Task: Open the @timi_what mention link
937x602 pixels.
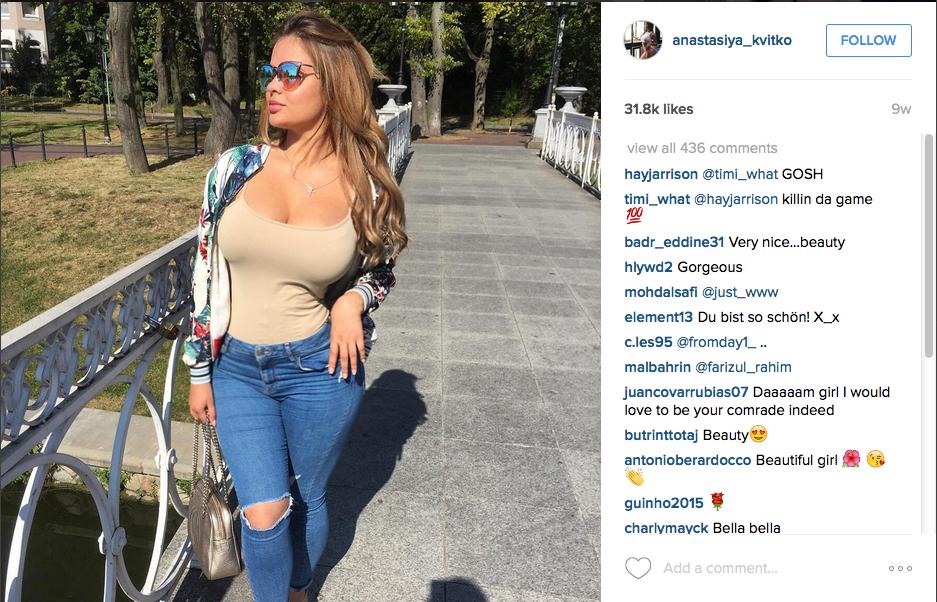Action: tap(739, 174)
